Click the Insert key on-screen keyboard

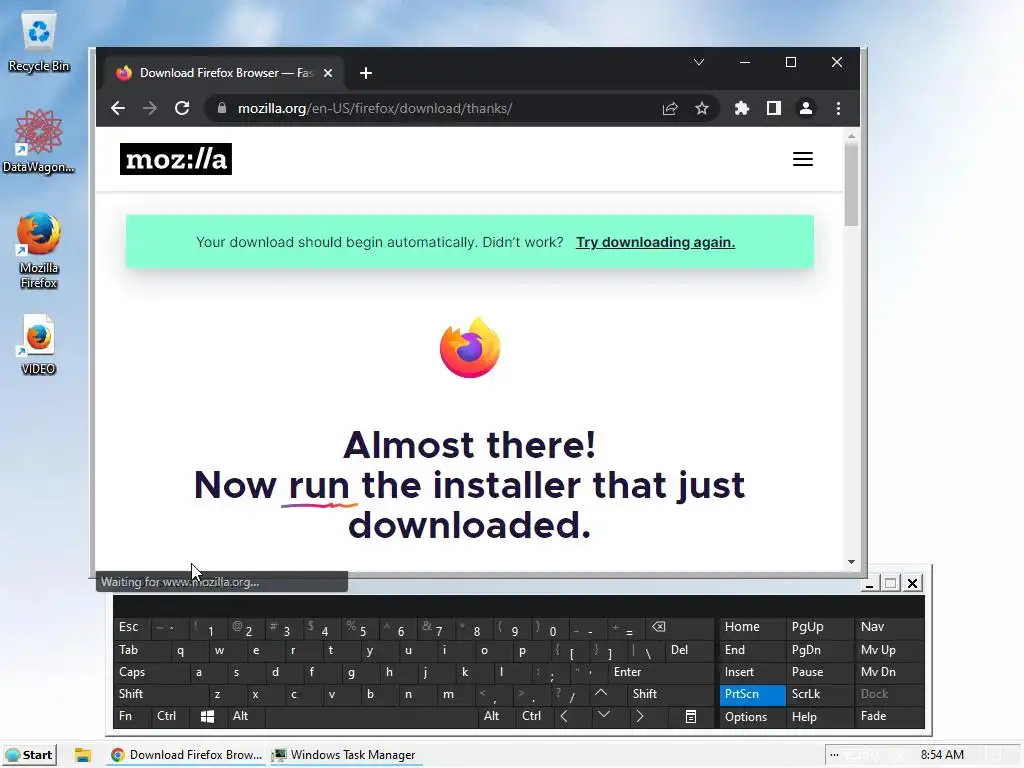[x=752, y=672]
